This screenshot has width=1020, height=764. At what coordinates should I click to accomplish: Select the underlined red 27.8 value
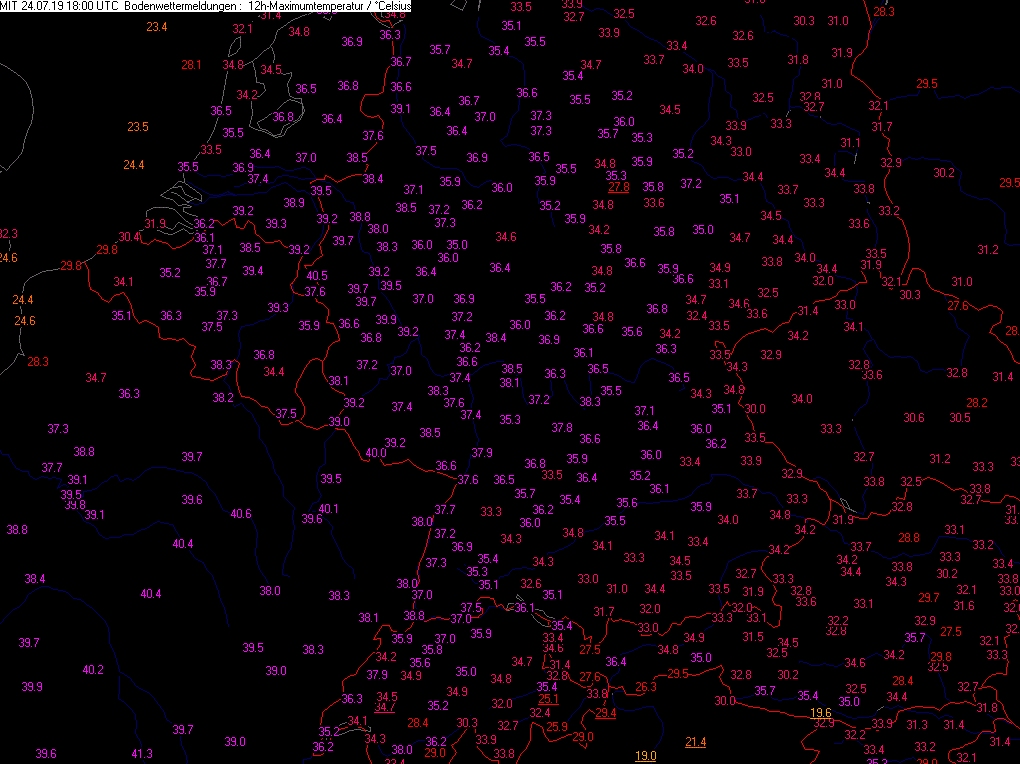coord(618,187)
